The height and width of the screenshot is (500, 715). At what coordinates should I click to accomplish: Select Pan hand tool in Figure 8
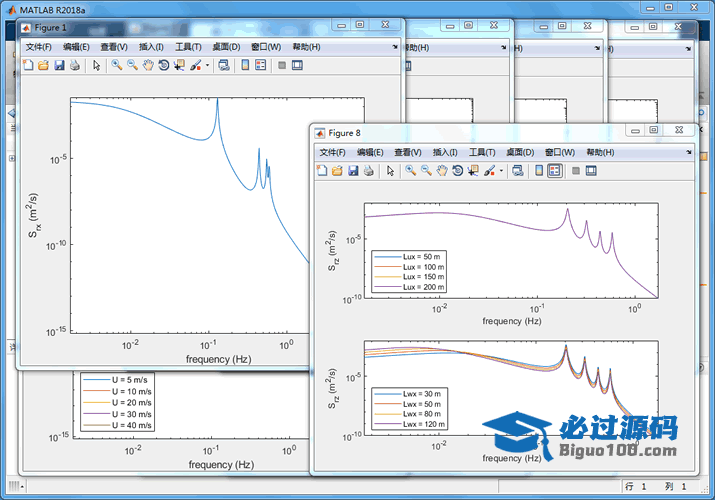(441, 170)
